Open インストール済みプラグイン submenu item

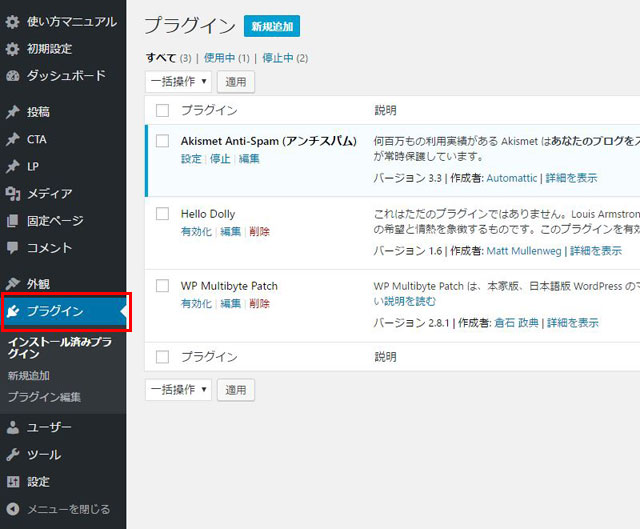click(x=60, y=348)
